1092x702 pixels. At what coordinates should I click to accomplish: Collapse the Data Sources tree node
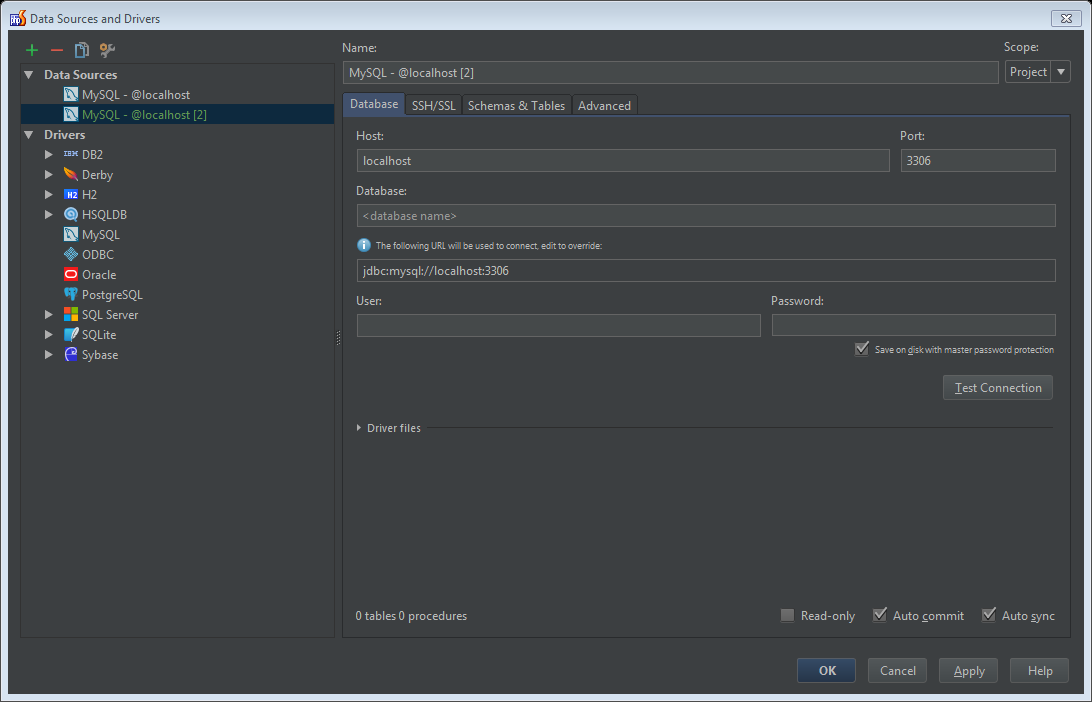point(29,75)
